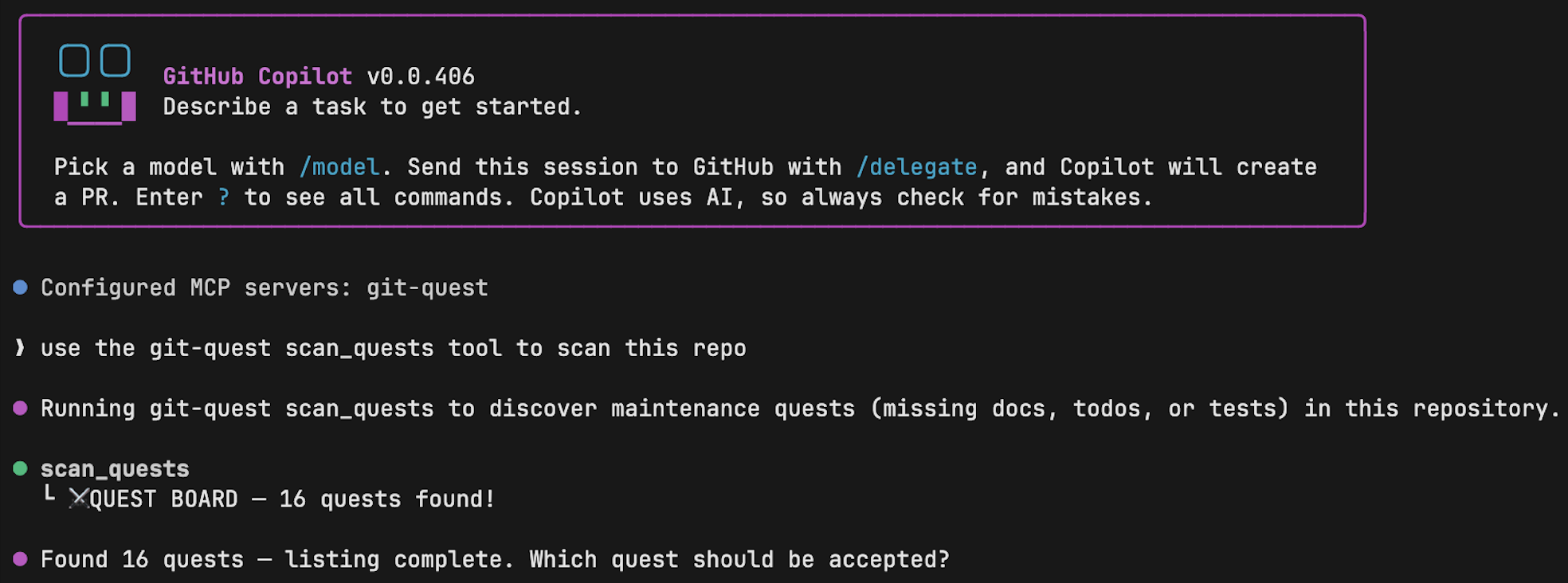Image resolution: width=1568 pixels, height=583 pixels.
Task: Select the /delegate command text
Action: [x=916, y=167]
